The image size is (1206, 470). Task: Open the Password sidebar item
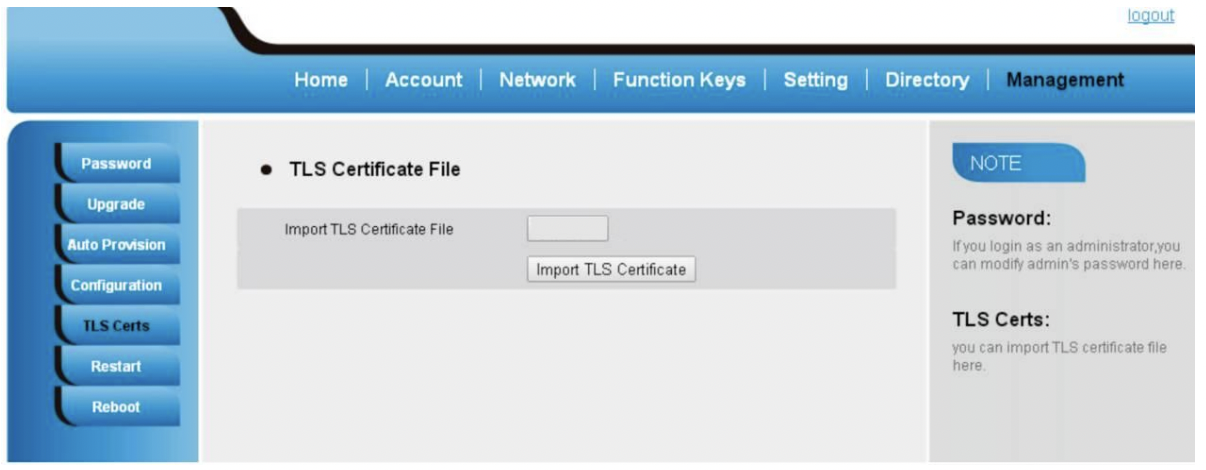pos(116,164)
